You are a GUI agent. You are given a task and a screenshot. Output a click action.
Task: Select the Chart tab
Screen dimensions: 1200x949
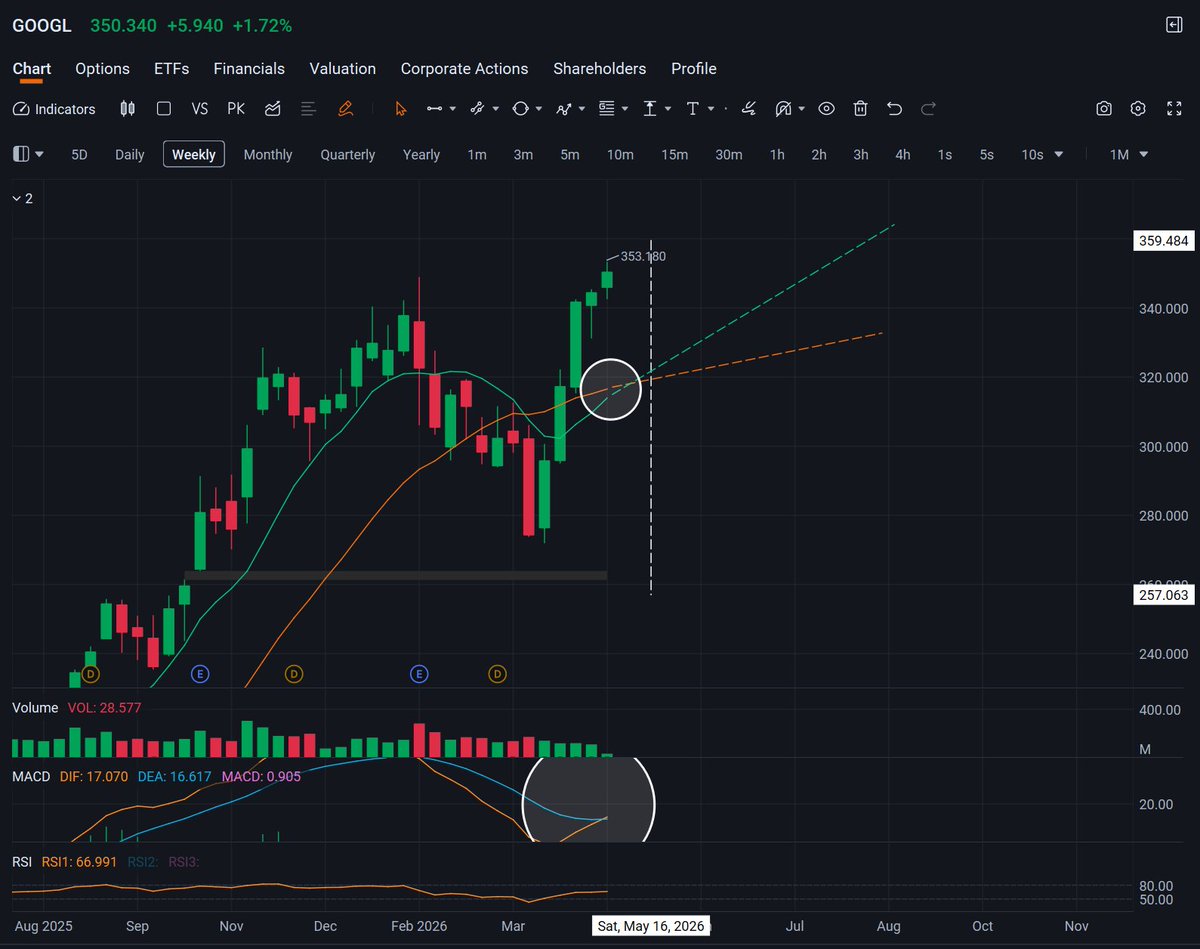point(32,69)
